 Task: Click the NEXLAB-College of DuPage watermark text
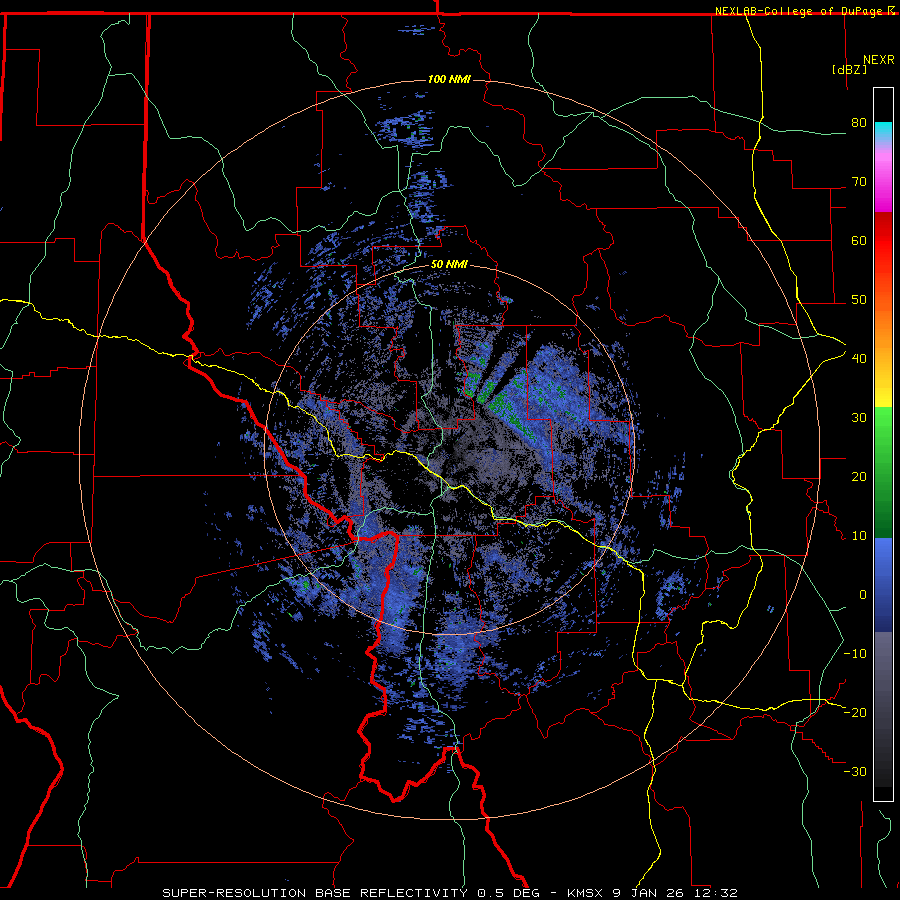[801, 11]
